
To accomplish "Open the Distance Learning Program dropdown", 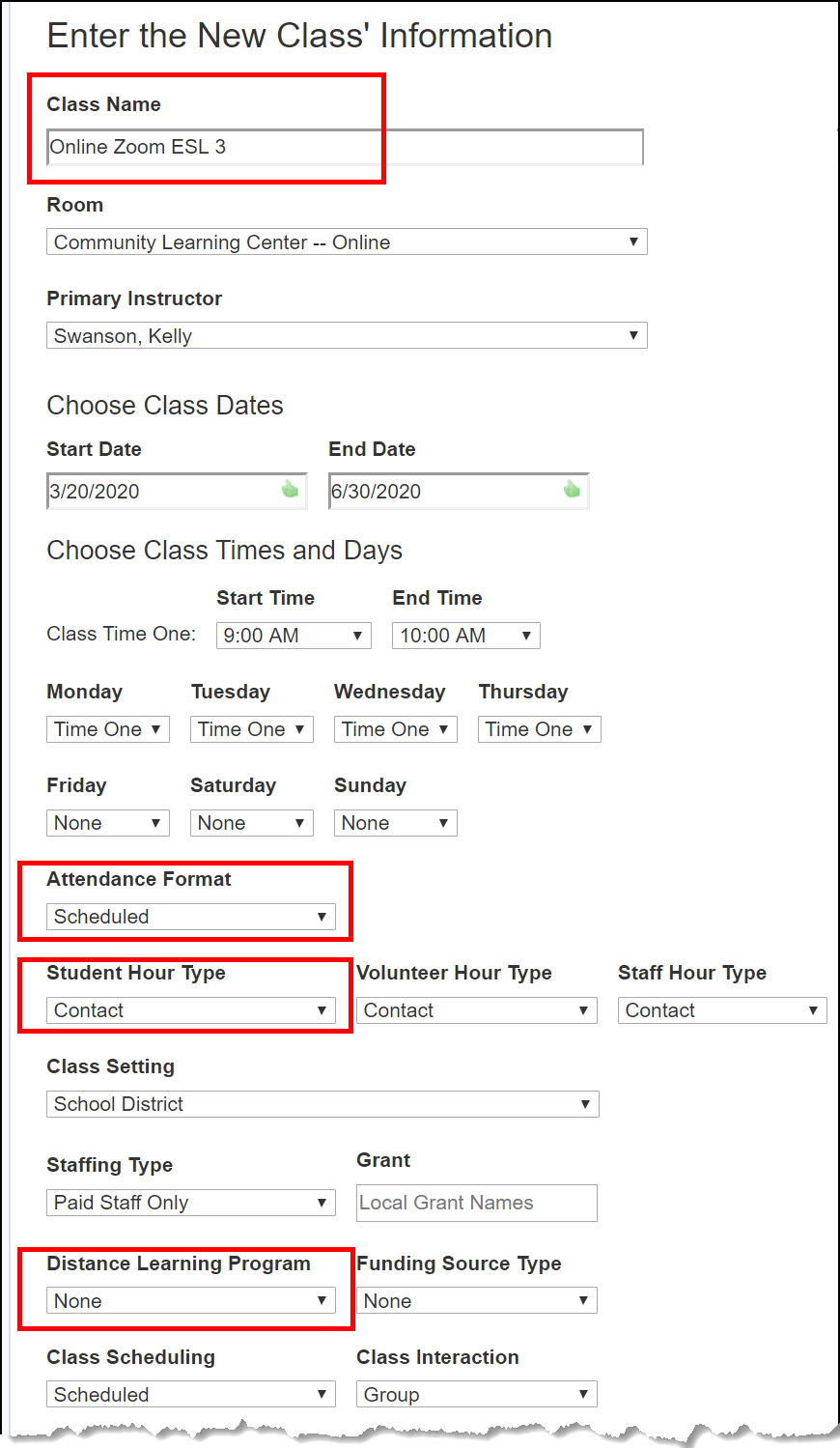I will click(190, 1300).
